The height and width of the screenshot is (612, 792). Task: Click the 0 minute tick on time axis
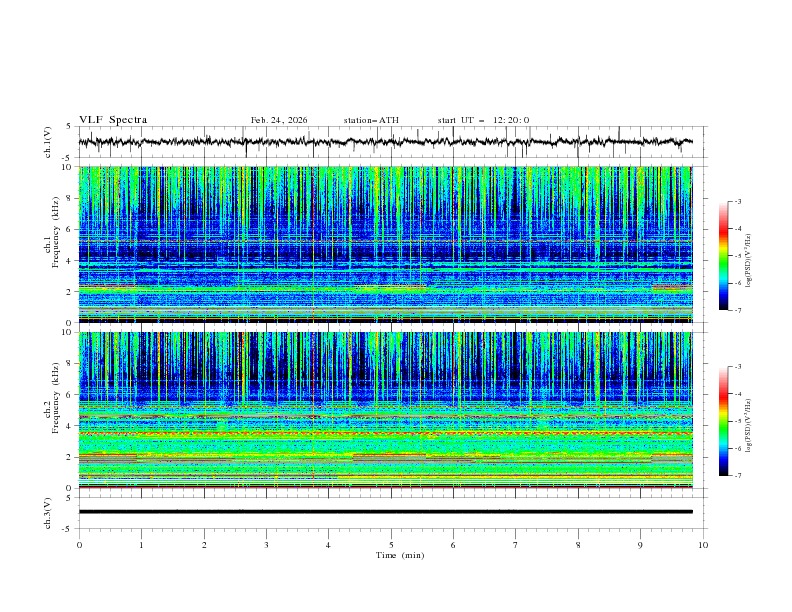pyautogui.click(x=79, y=544)
